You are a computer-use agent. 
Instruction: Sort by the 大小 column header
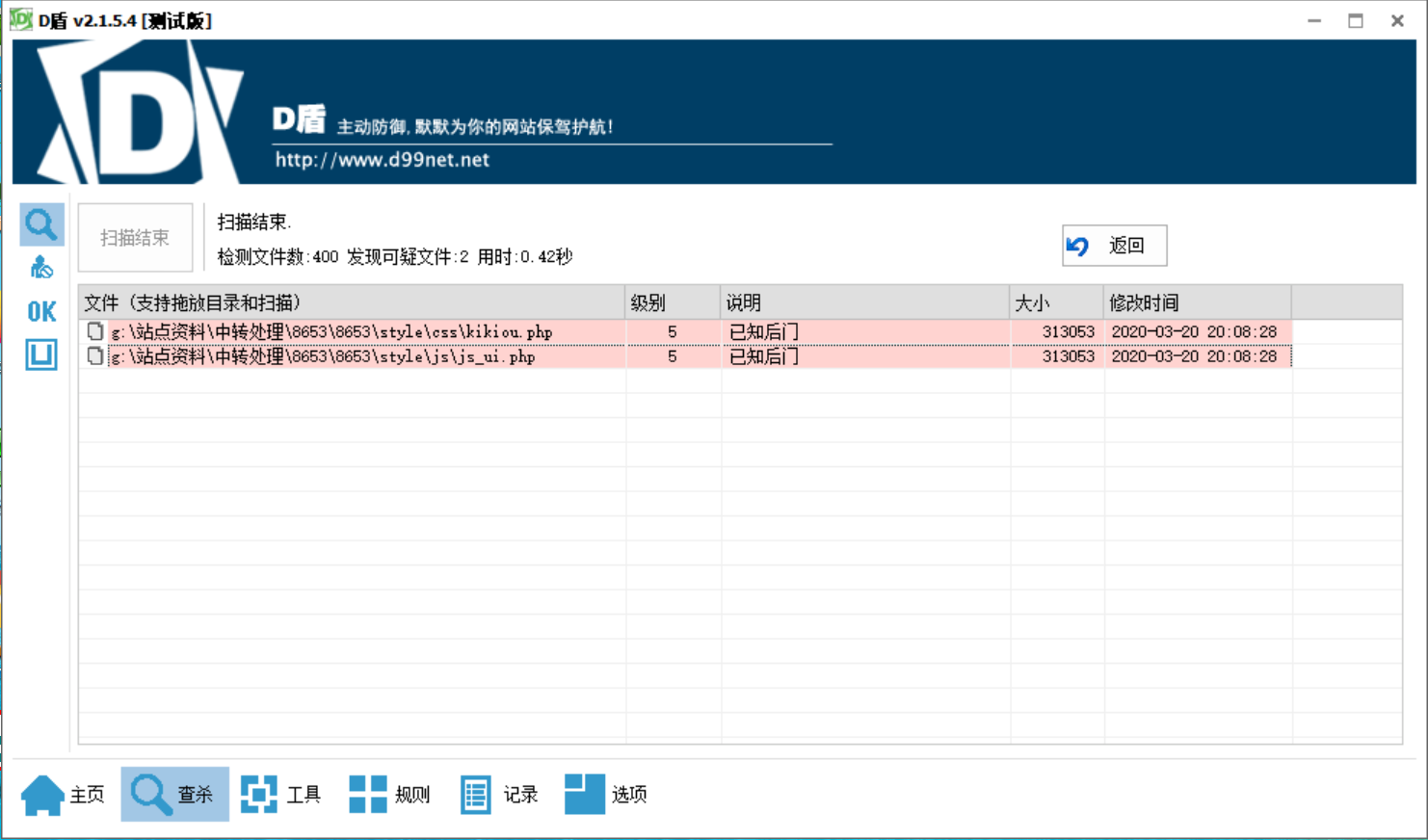point(1055,302)
